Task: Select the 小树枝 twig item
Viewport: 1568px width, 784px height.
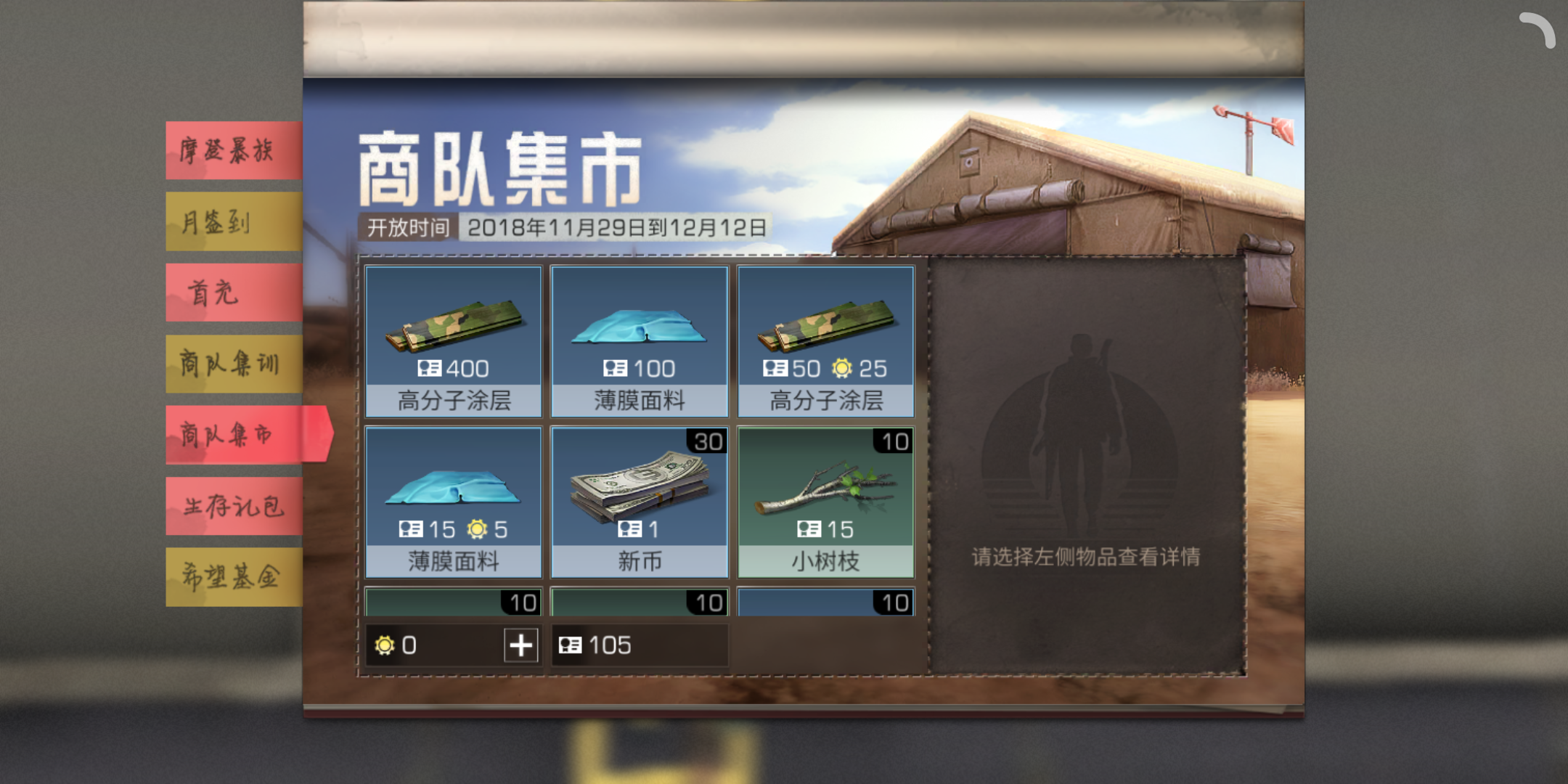Action: (x=826, y=502)
